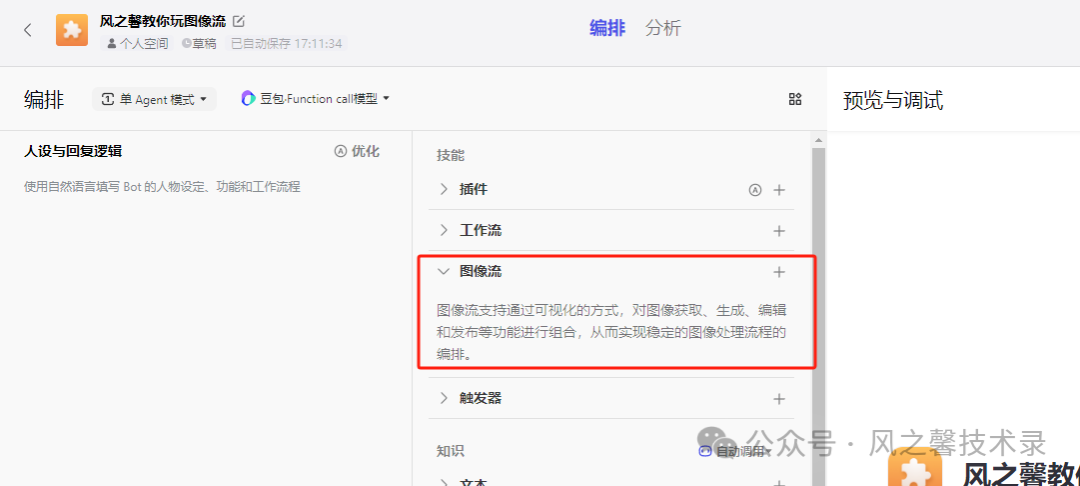The image size is (1080, 486).
Task: Click the orange puzzle bot avatar
Action: pyautogui.click(x=72, y=30)
